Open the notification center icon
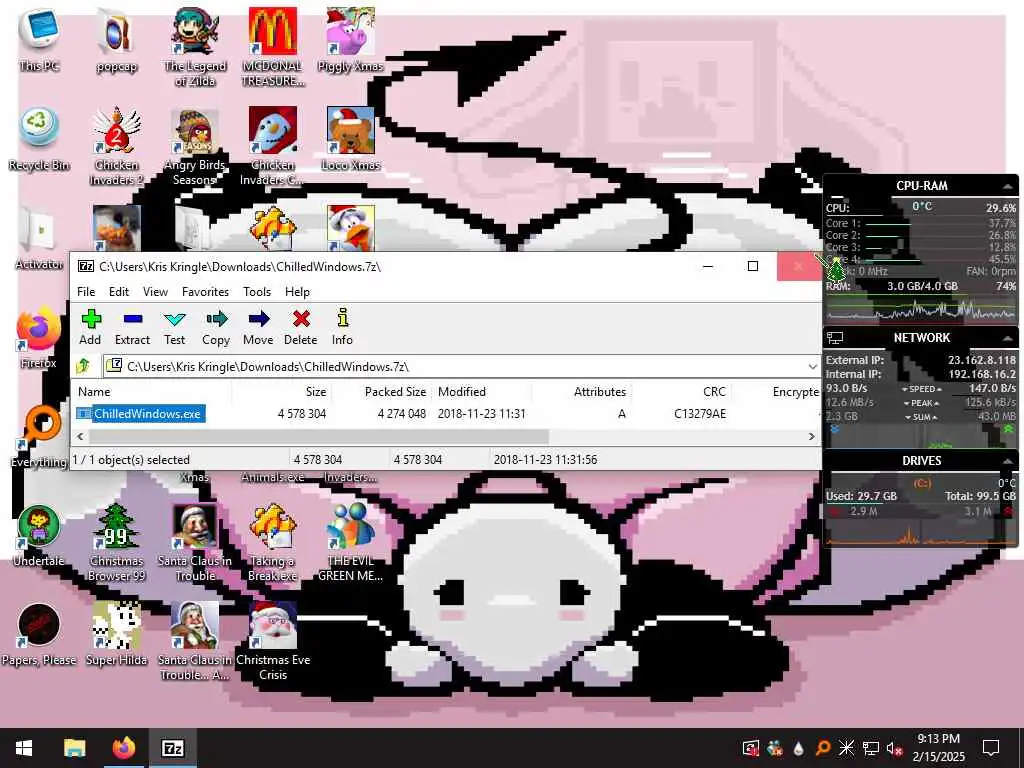Image resolution: width=1024 pixels, height=768 pixels. pos(991,748)
